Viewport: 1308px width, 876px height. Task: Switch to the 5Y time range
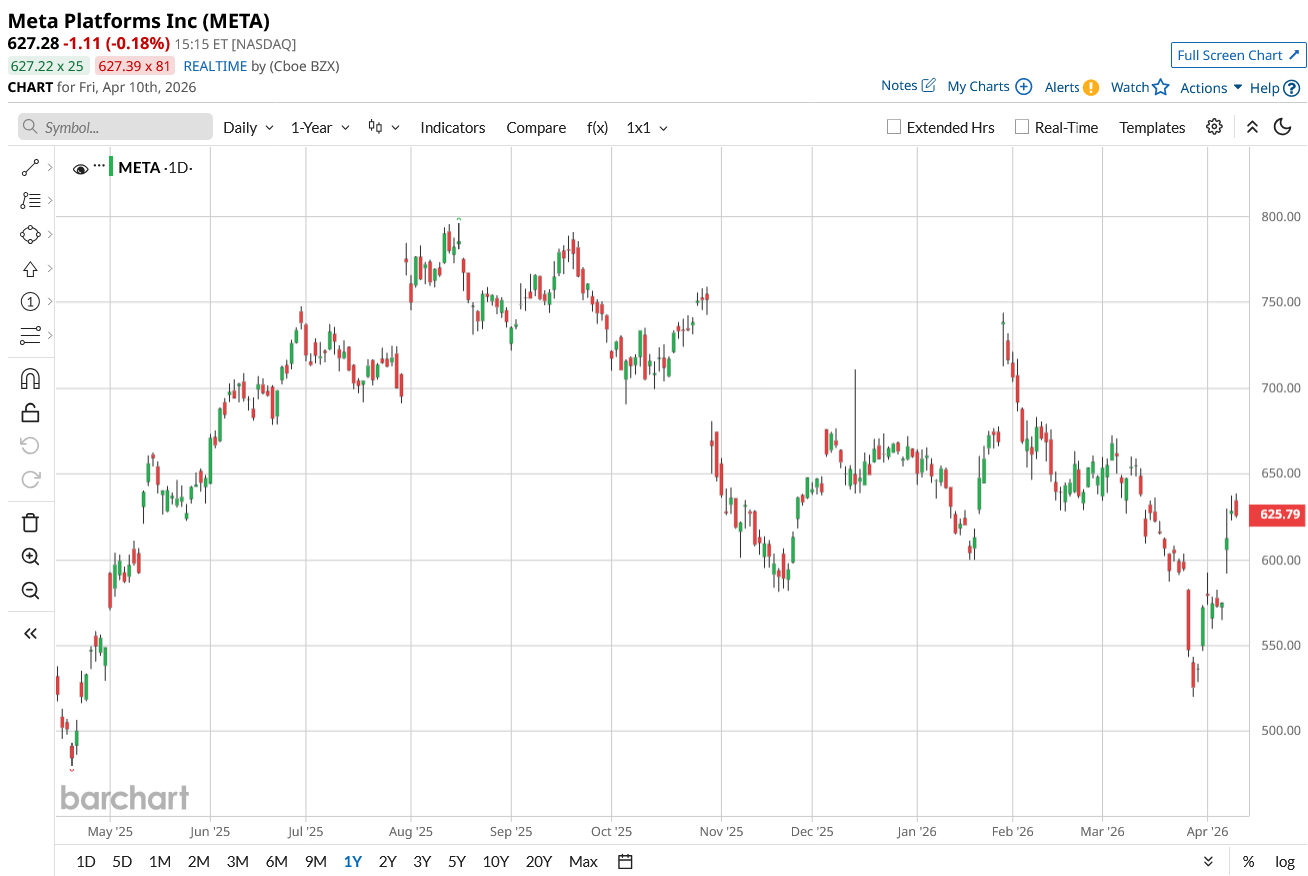[457, 862]
